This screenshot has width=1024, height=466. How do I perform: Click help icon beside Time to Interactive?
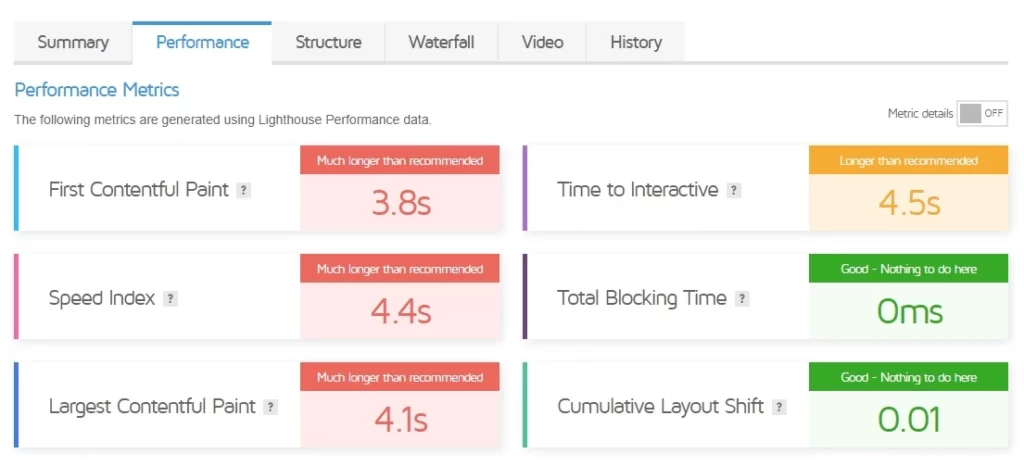(733, 191)
